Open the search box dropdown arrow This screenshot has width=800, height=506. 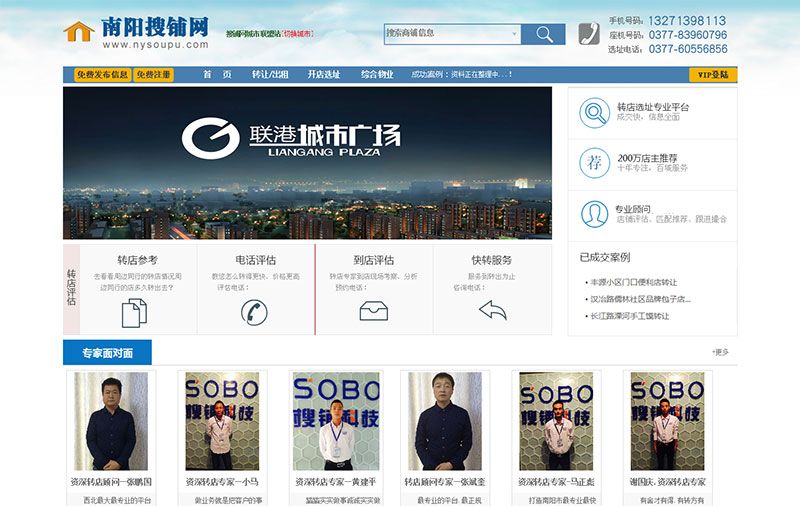point(514,34)
